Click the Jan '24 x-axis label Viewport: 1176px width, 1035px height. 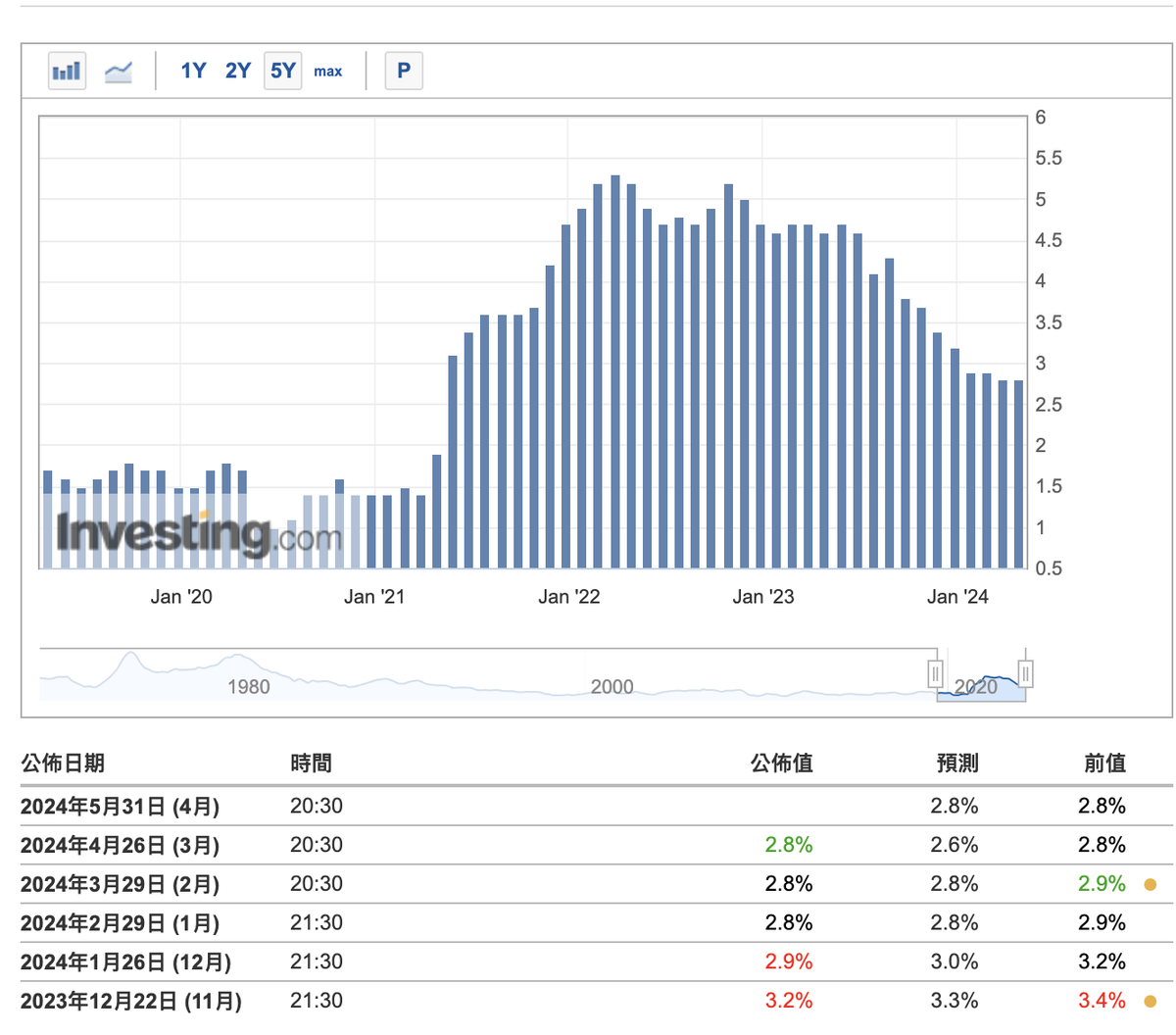957,597
